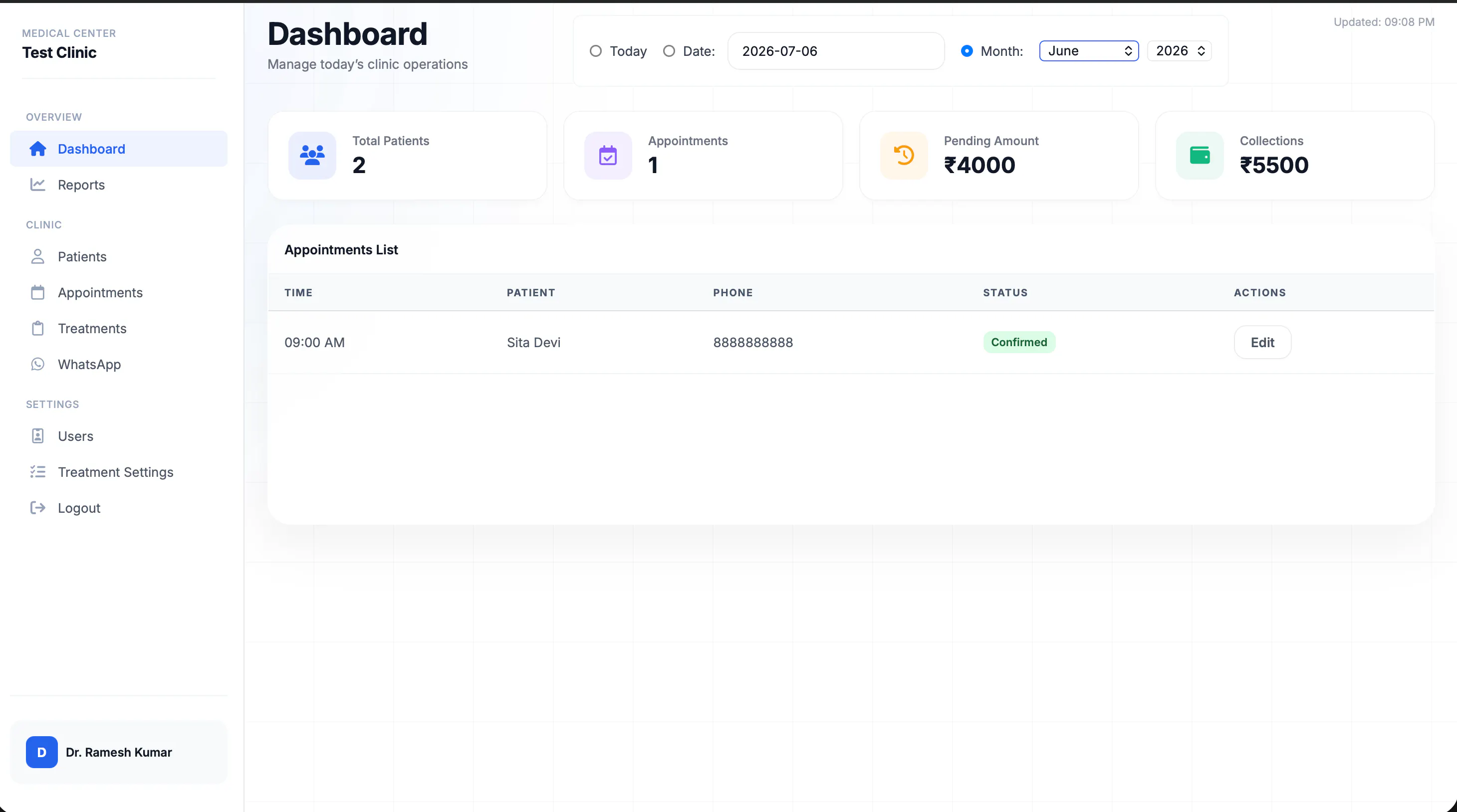Open the Treatments section
This screenshot has width=1457, height=812.
point(119,329)
